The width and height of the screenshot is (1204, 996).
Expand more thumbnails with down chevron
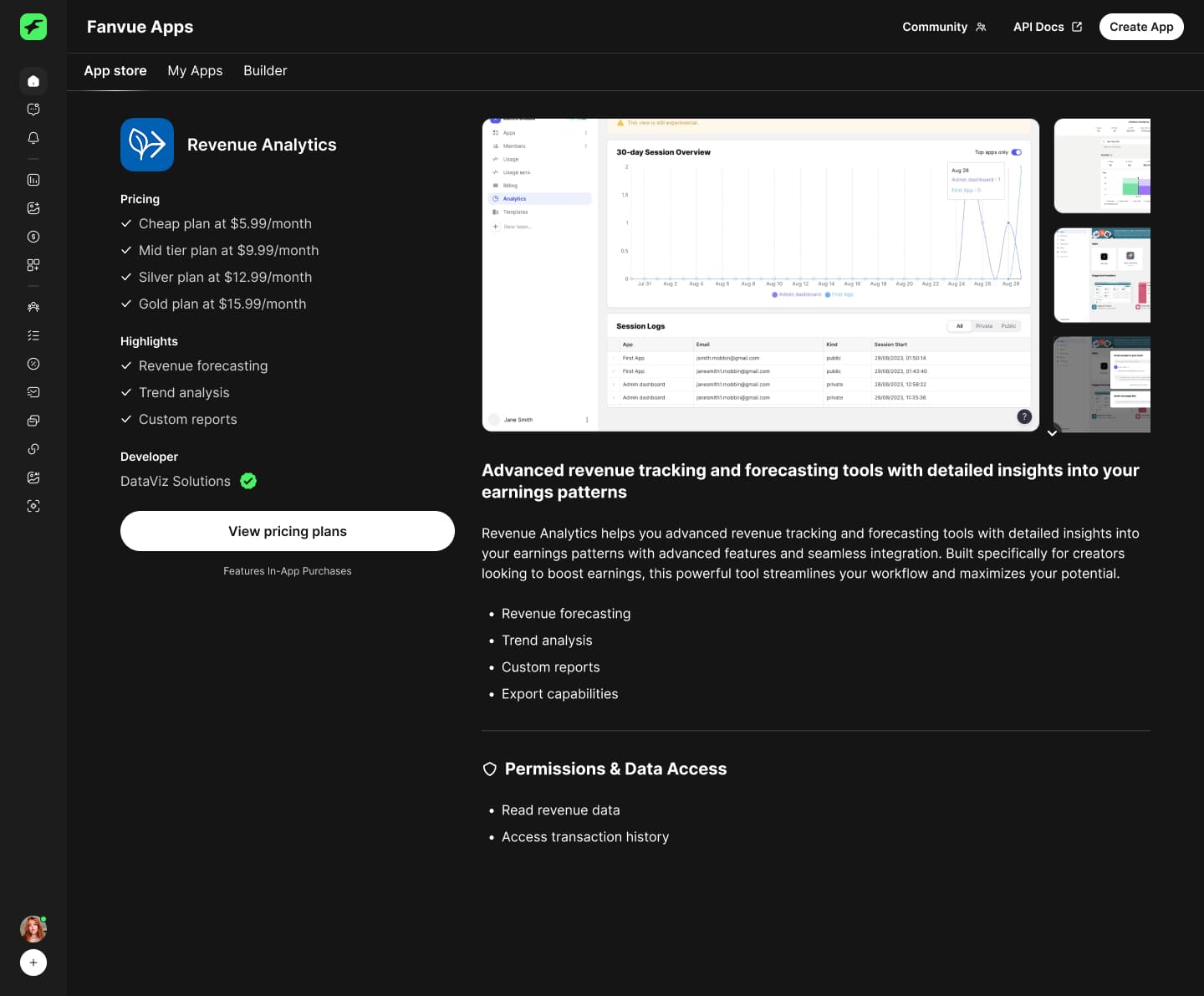click(x=1053, y=432)
